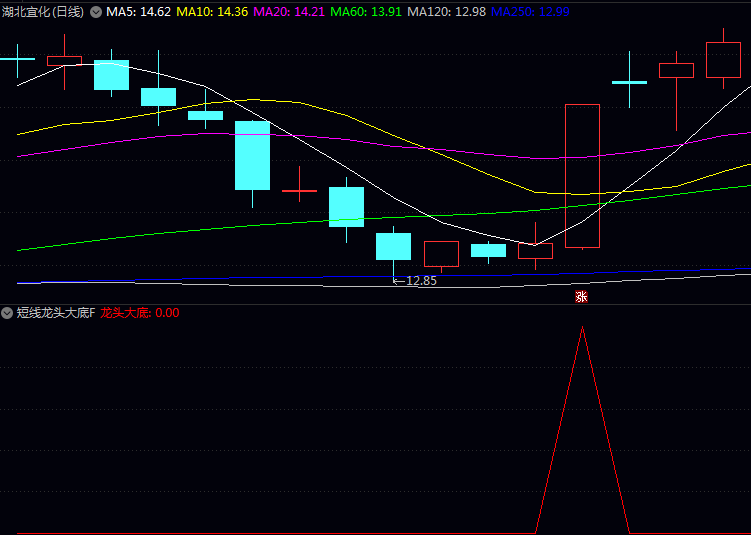Click the 龙头大底: 0.00 value

(139, 313)
